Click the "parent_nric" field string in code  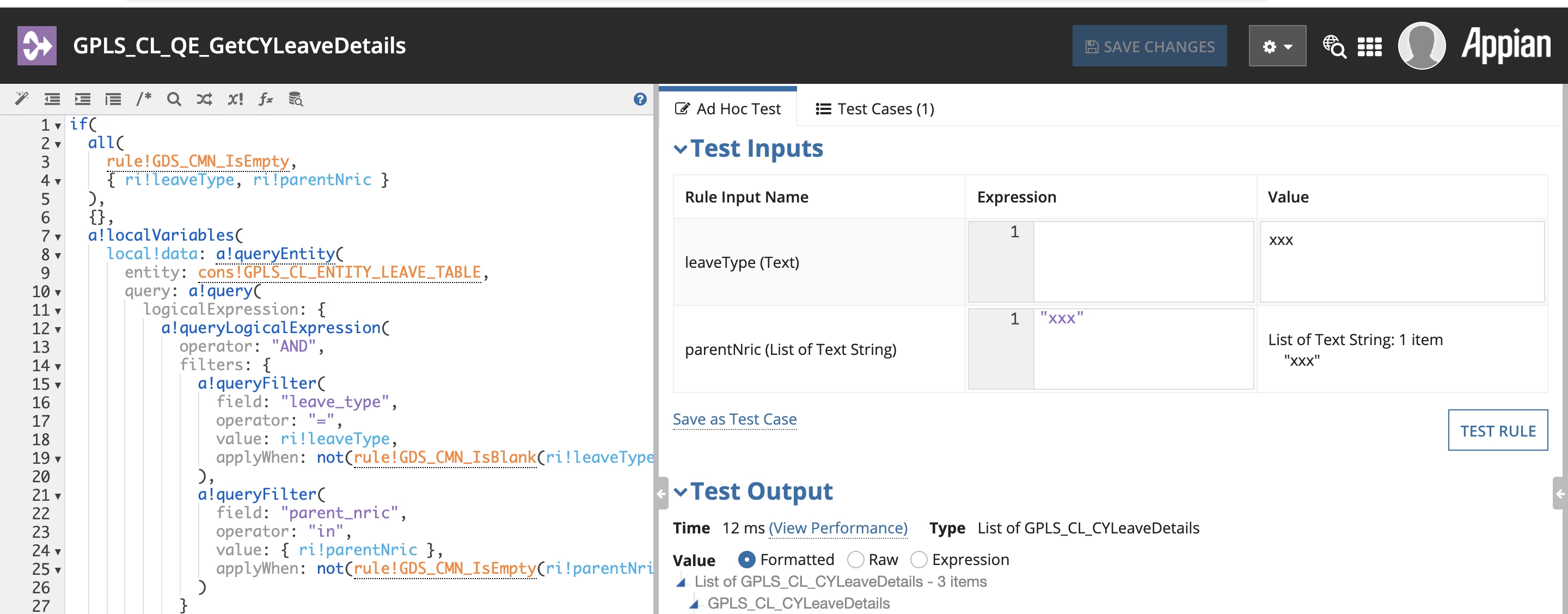pos(339,512)
